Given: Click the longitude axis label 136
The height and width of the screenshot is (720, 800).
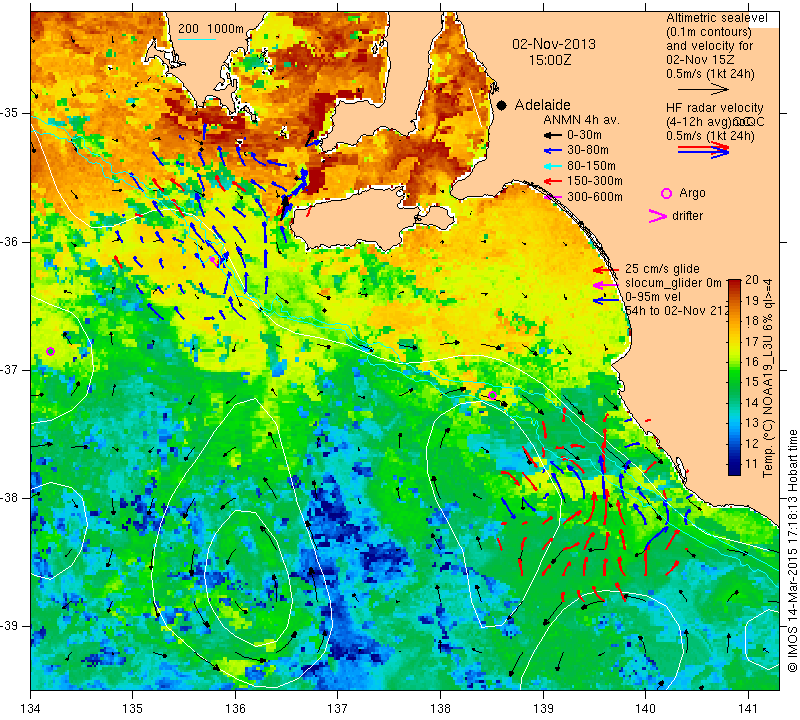Looking at the screenshot, I should (235, 708).
